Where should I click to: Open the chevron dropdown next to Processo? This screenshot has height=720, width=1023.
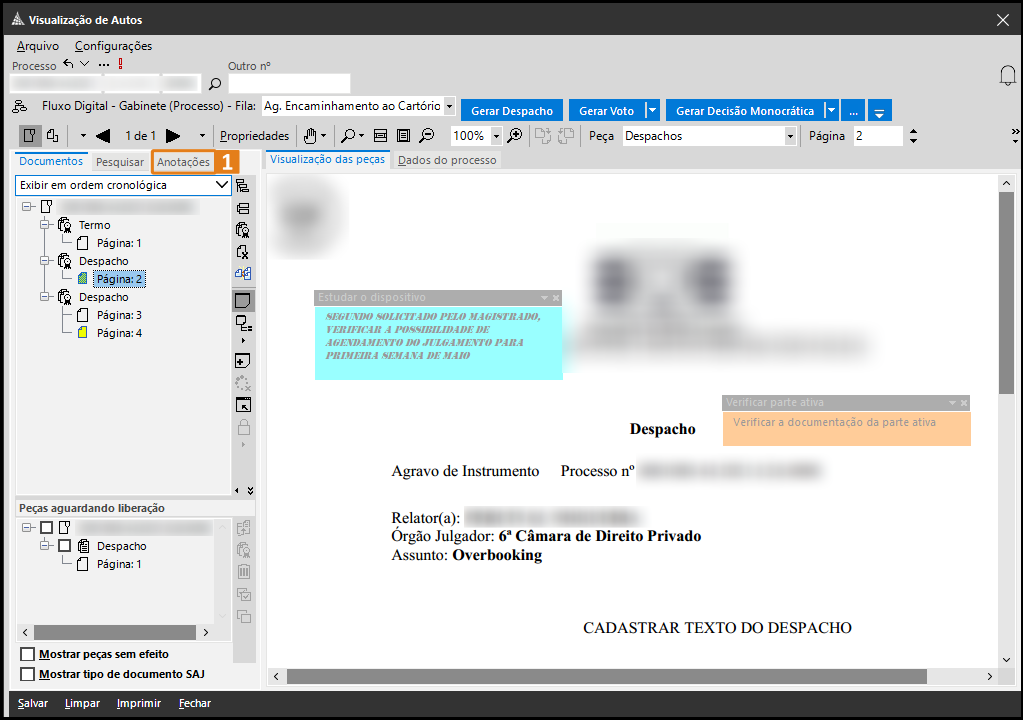(84, 64)
